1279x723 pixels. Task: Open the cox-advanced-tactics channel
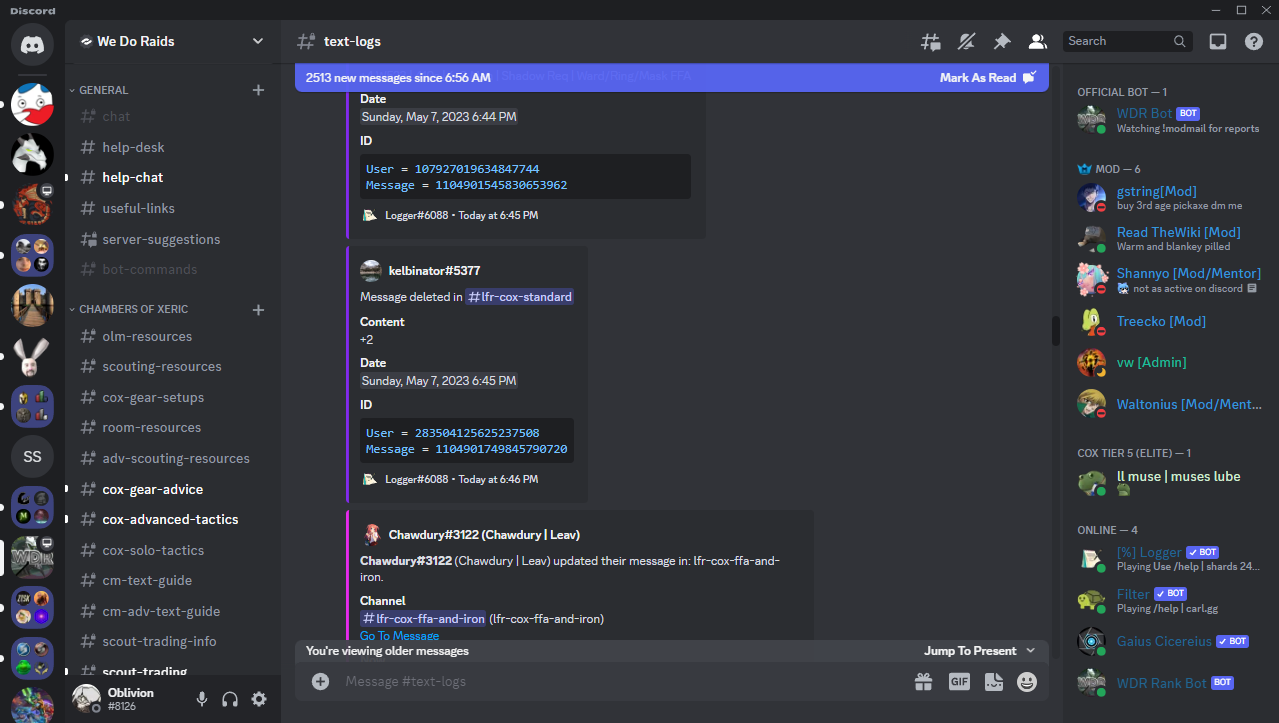(x=173, y=519)
